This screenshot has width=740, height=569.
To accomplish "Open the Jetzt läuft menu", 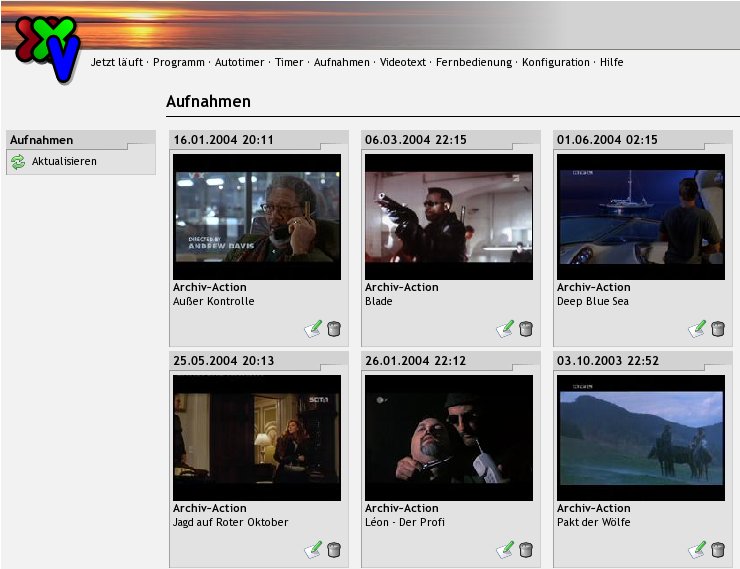I will tap(117, 62).
